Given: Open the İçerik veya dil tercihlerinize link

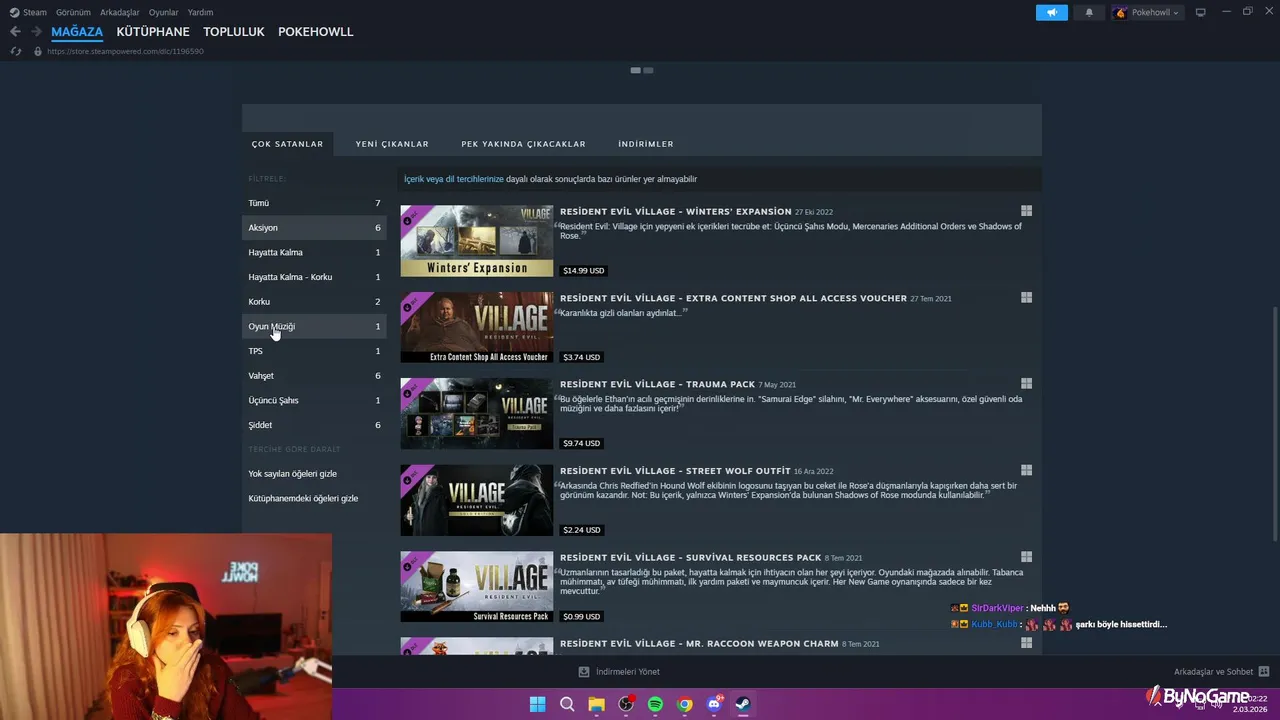Looking at the screenshot, I should pyautogui.click(x=454, y=179).
